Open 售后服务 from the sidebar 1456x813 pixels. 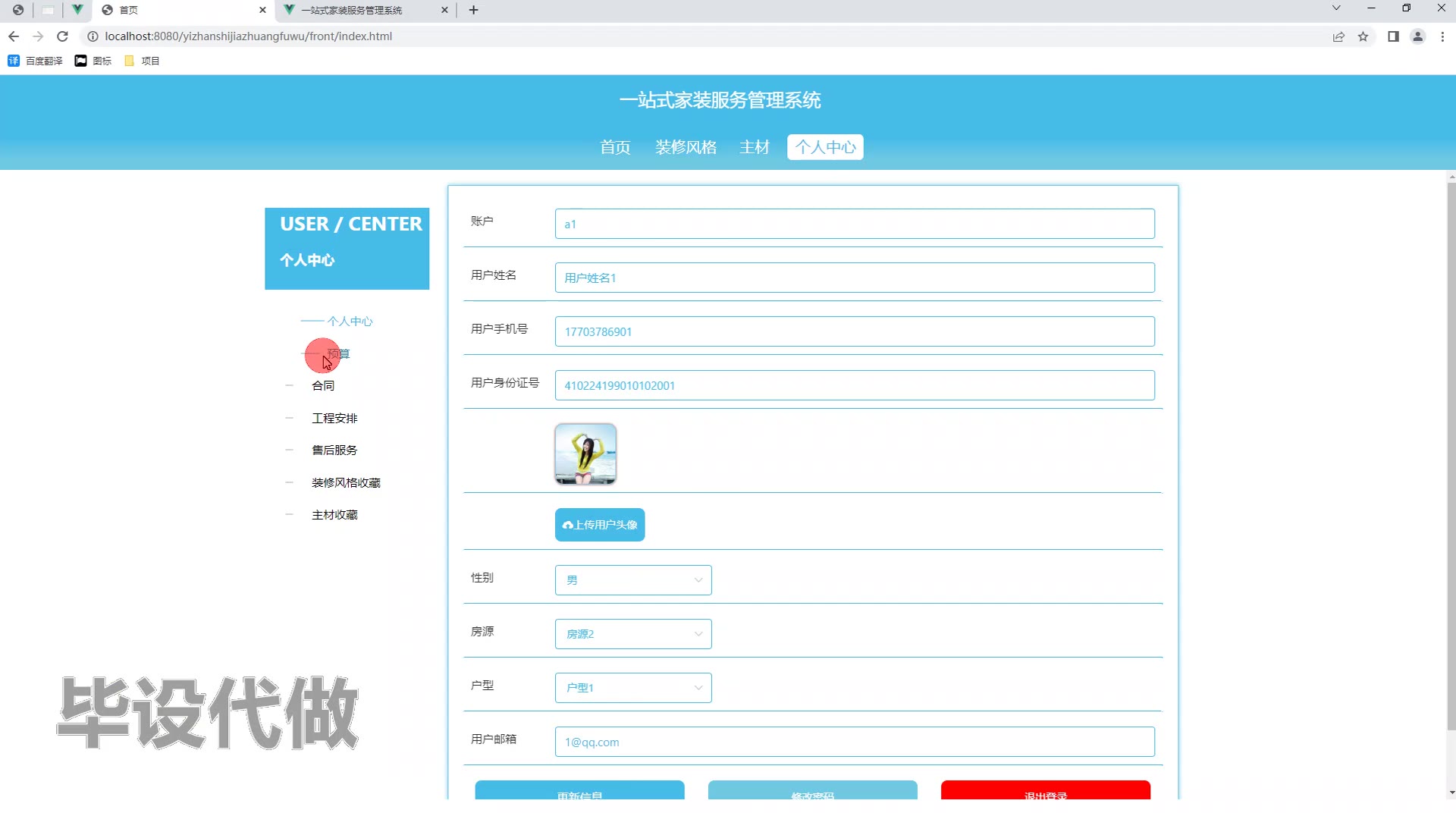tap(334, 450)
